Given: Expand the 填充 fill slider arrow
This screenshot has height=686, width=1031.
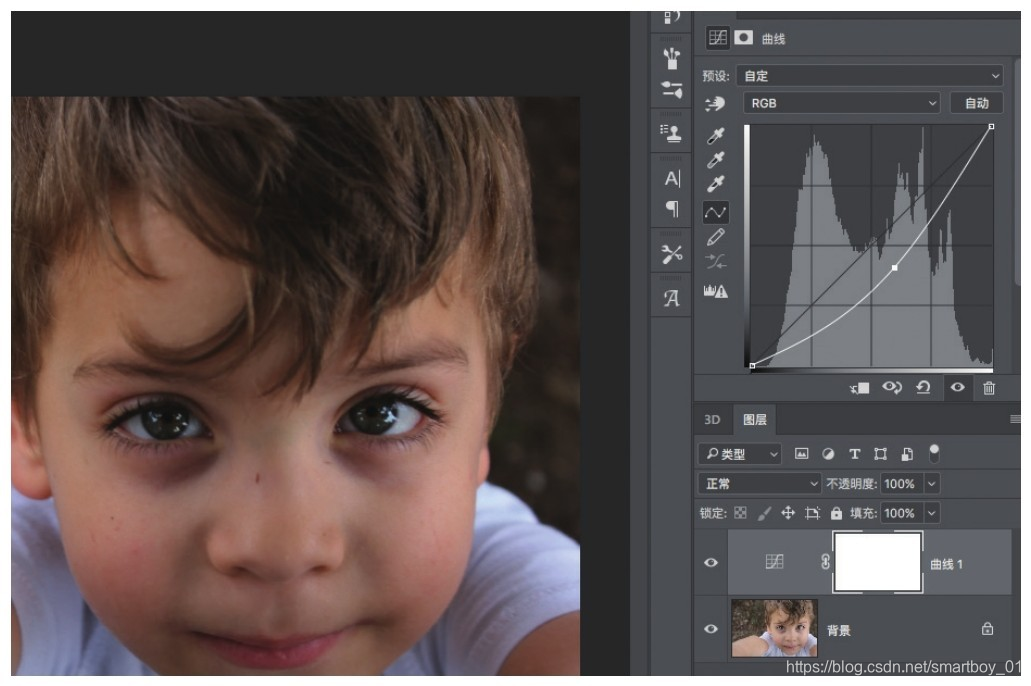Looking at the screenshot, I should tap(932, 513).
